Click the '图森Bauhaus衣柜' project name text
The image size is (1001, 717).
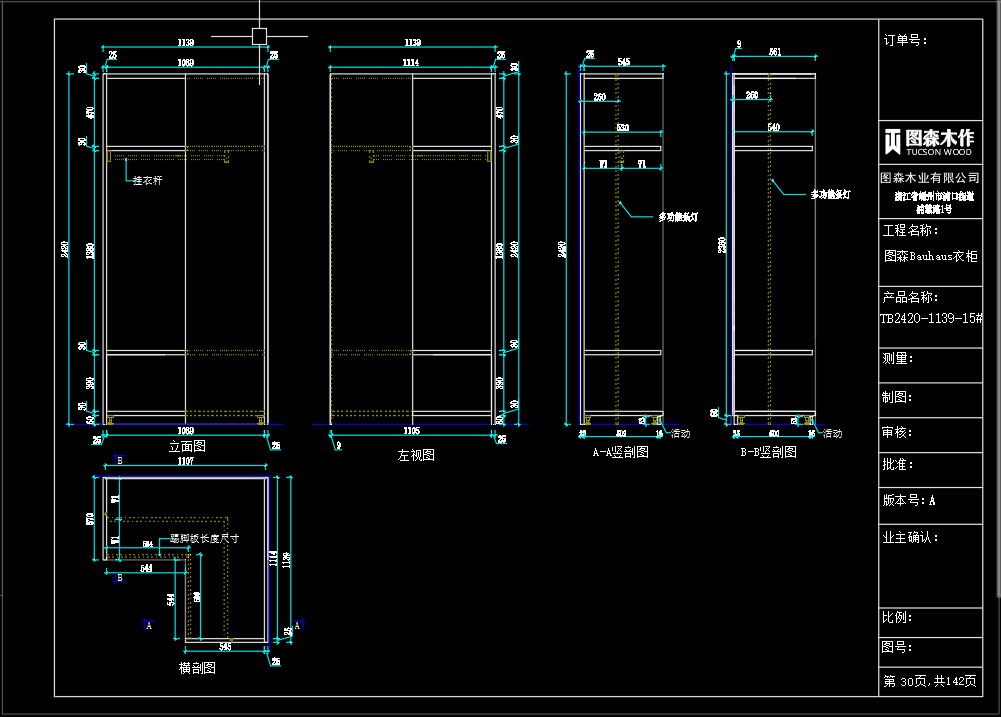click(930, 255)
